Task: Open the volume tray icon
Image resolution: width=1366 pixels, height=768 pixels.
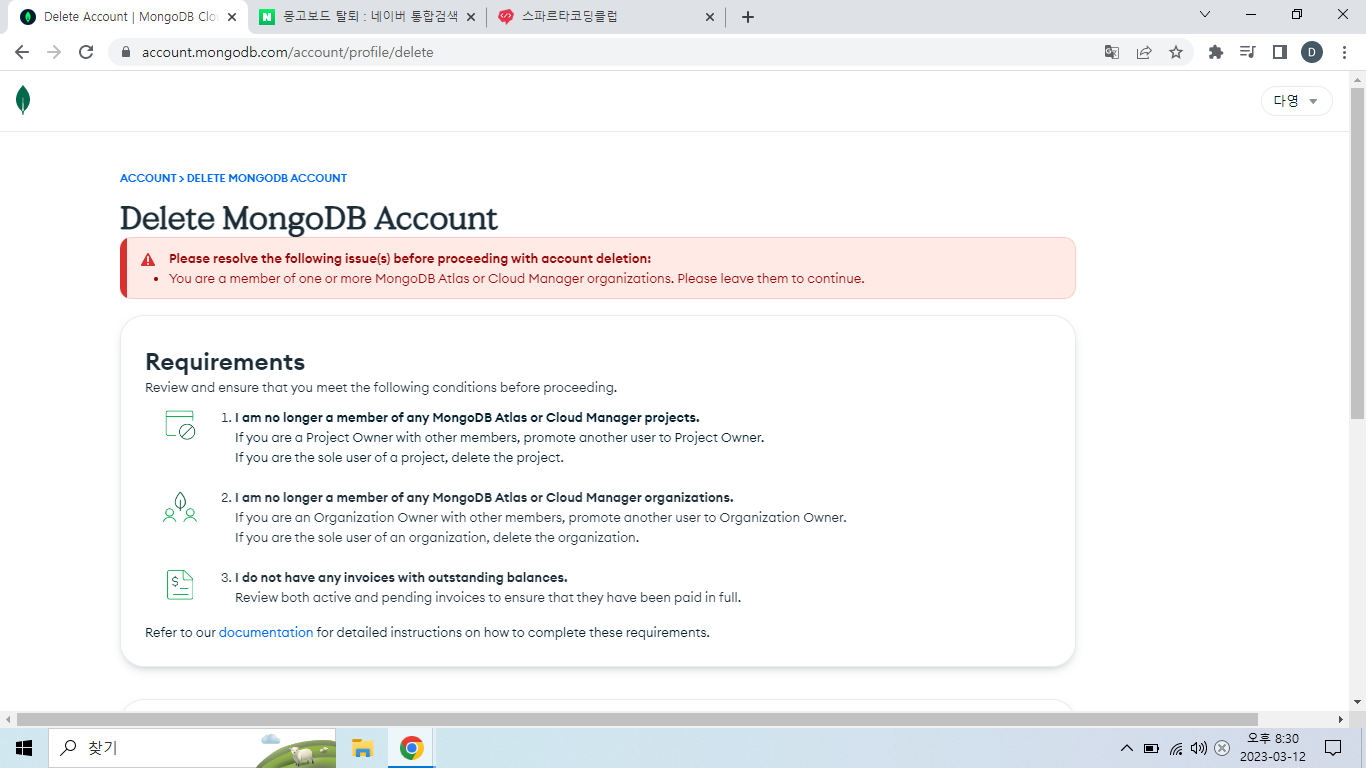Action: click(x=1199, y=748)
